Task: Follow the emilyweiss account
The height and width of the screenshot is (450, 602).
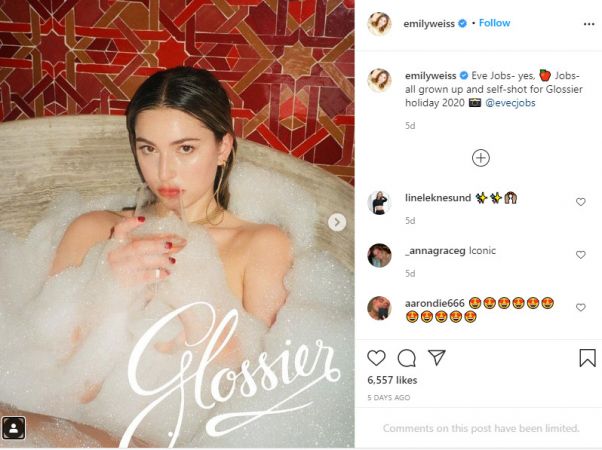Action: (494, 23)
